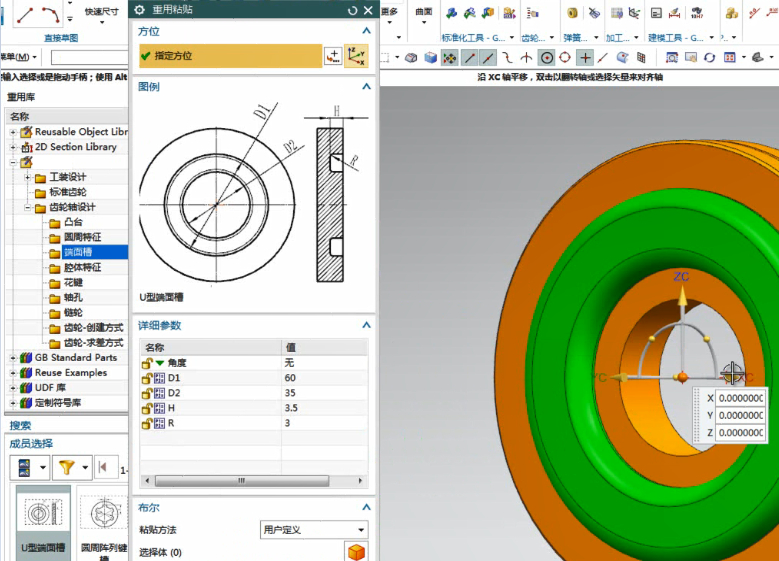779x561 pixels.
Task: Click first icon in 标准化工具 group
Action: (452, 13)
